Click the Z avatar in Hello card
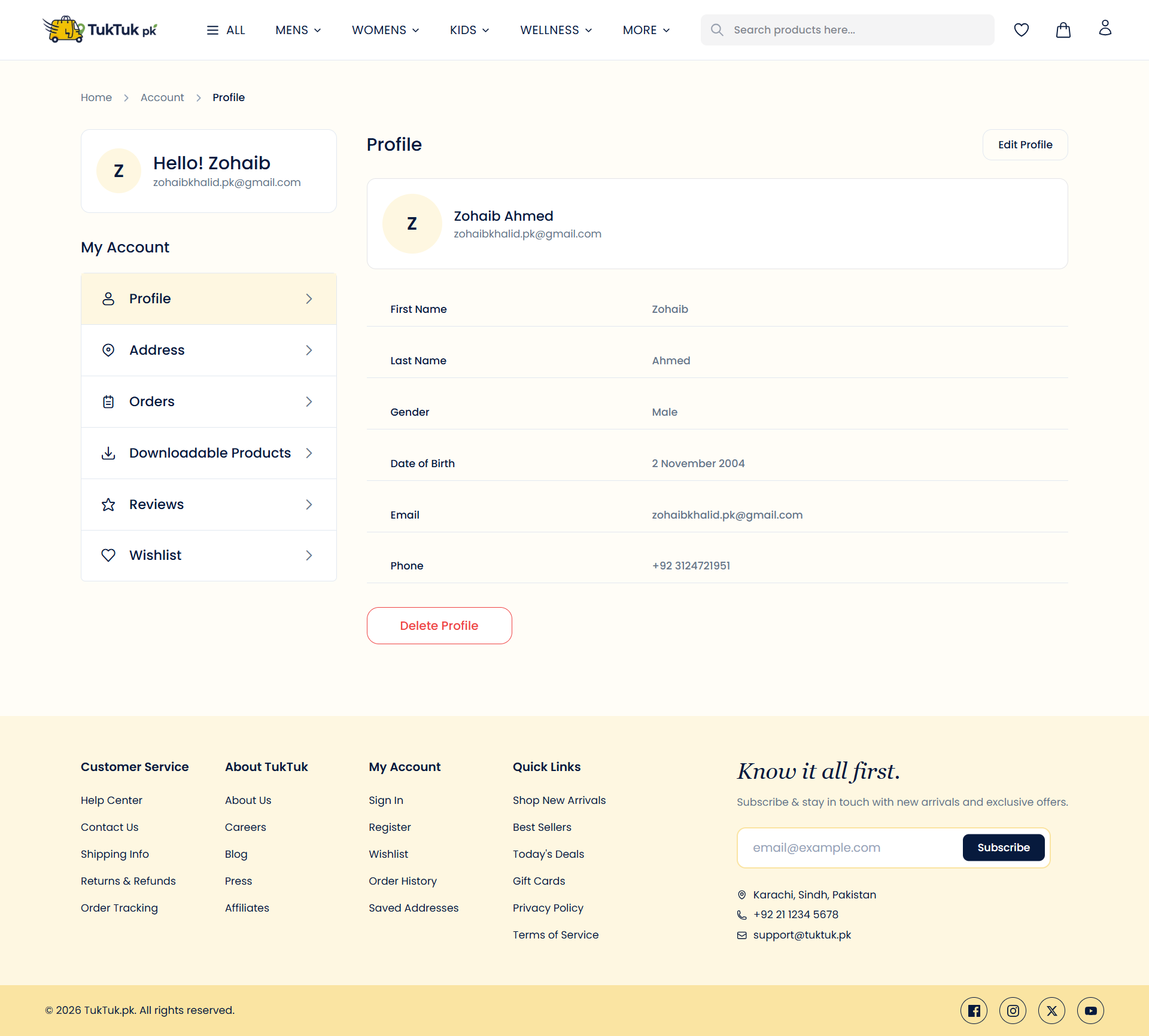The image size is (1149, 1036). [119, 171]
